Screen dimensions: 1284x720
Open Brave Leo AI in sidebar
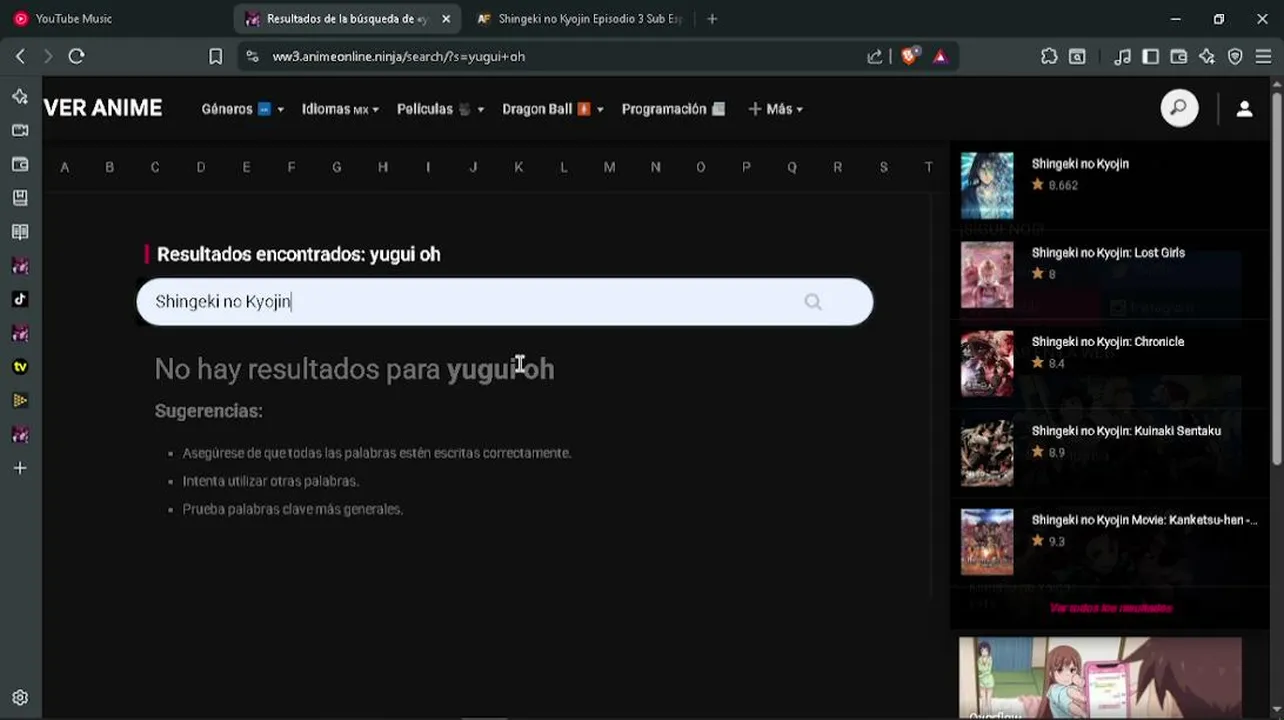[x=20, y=96]
